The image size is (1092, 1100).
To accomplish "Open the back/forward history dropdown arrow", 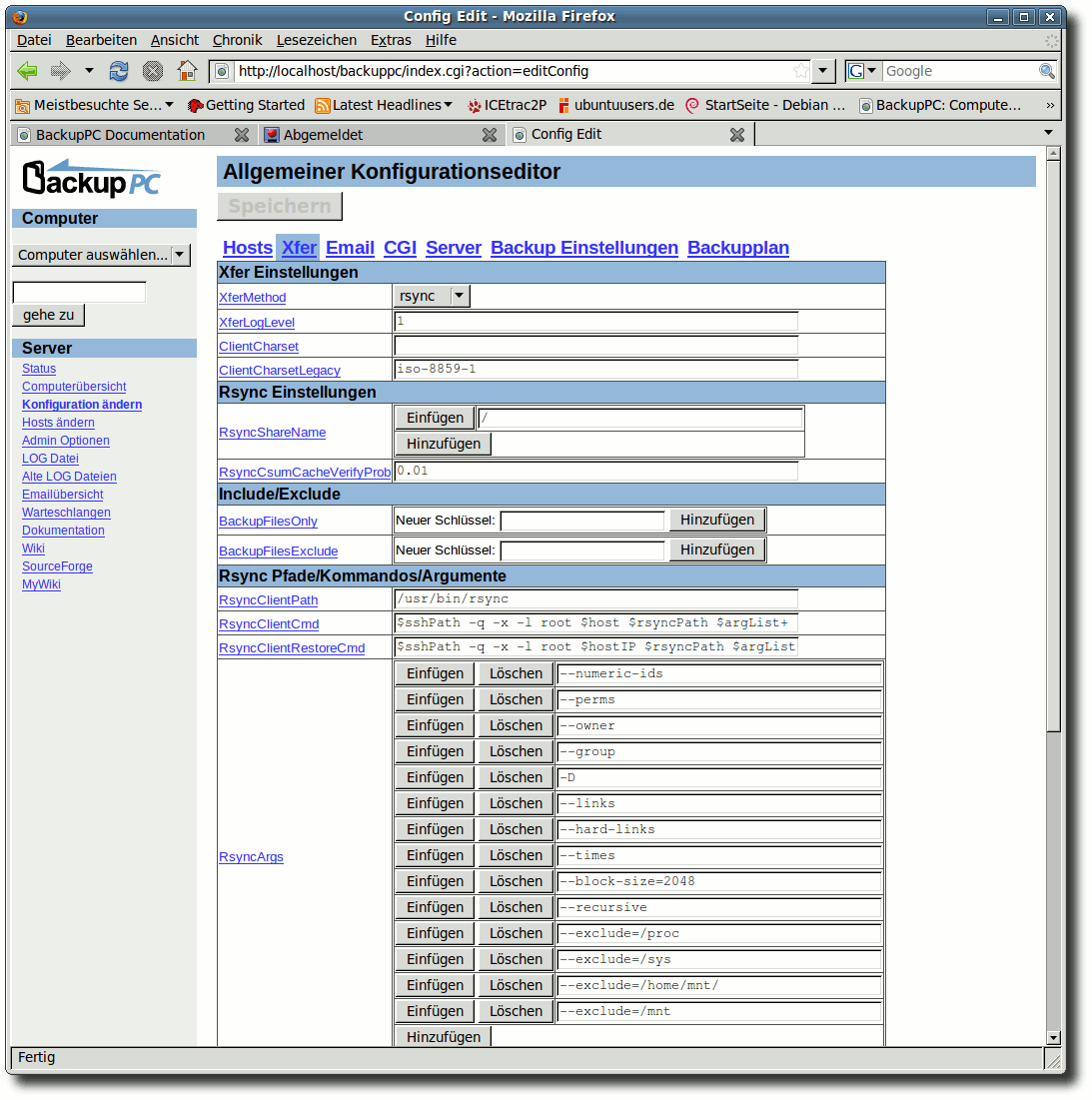I will pos(89,71).
